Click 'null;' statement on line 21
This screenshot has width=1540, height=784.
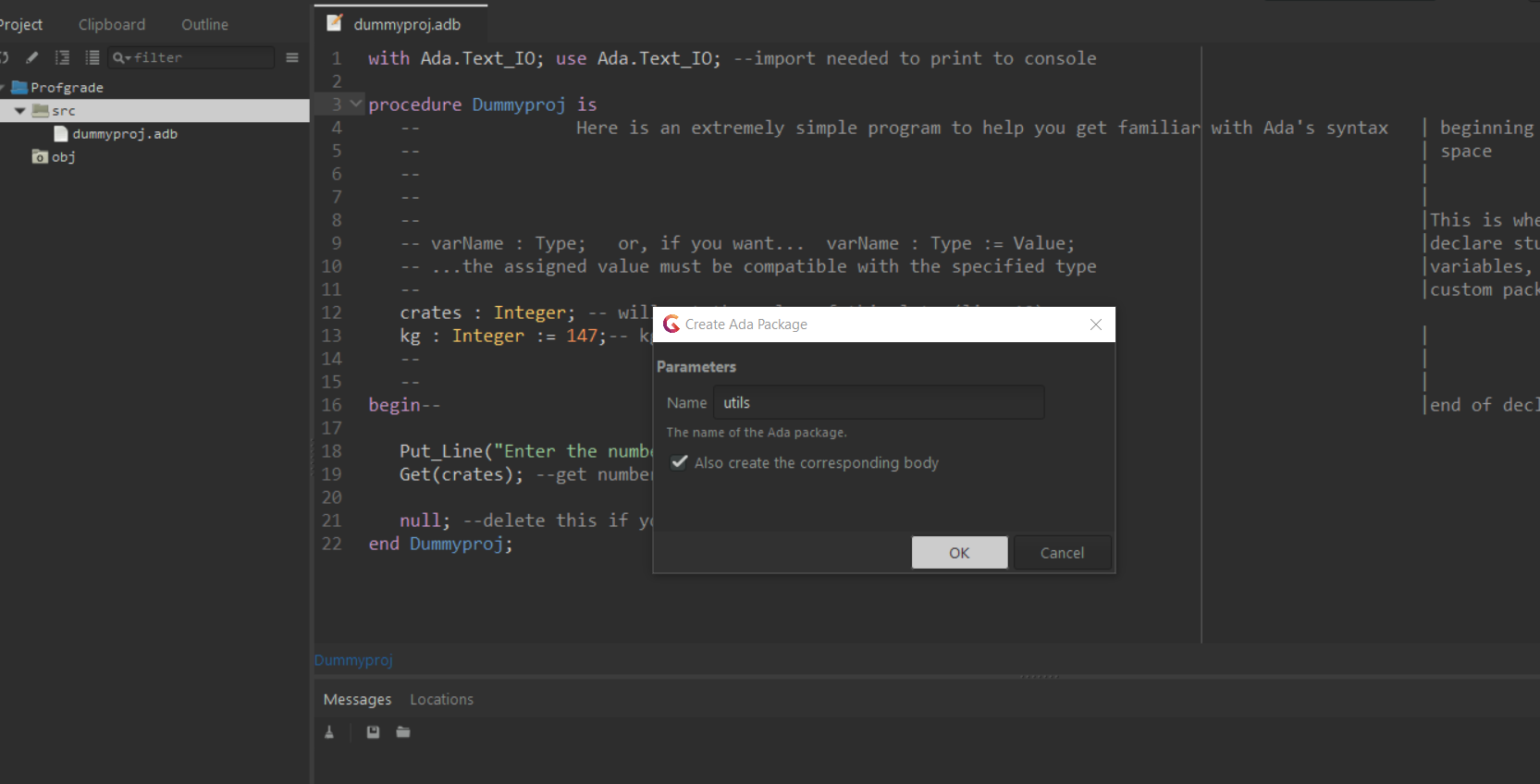[x=425, y=521]
